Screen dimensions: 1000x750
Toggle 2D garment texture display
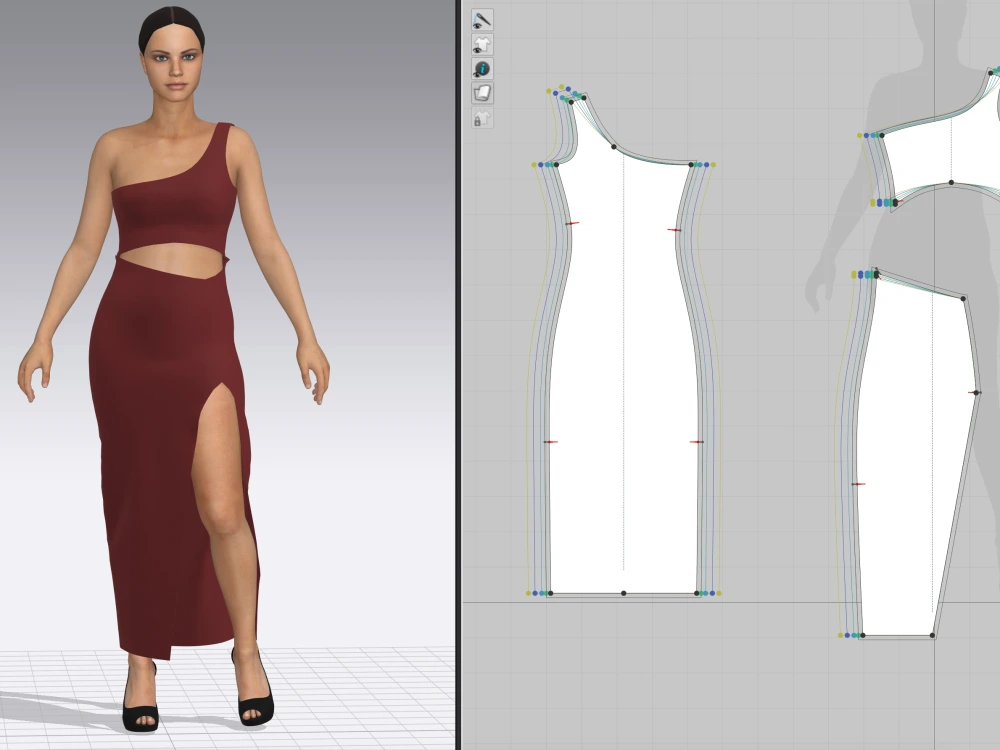click(x=481, y=43)
